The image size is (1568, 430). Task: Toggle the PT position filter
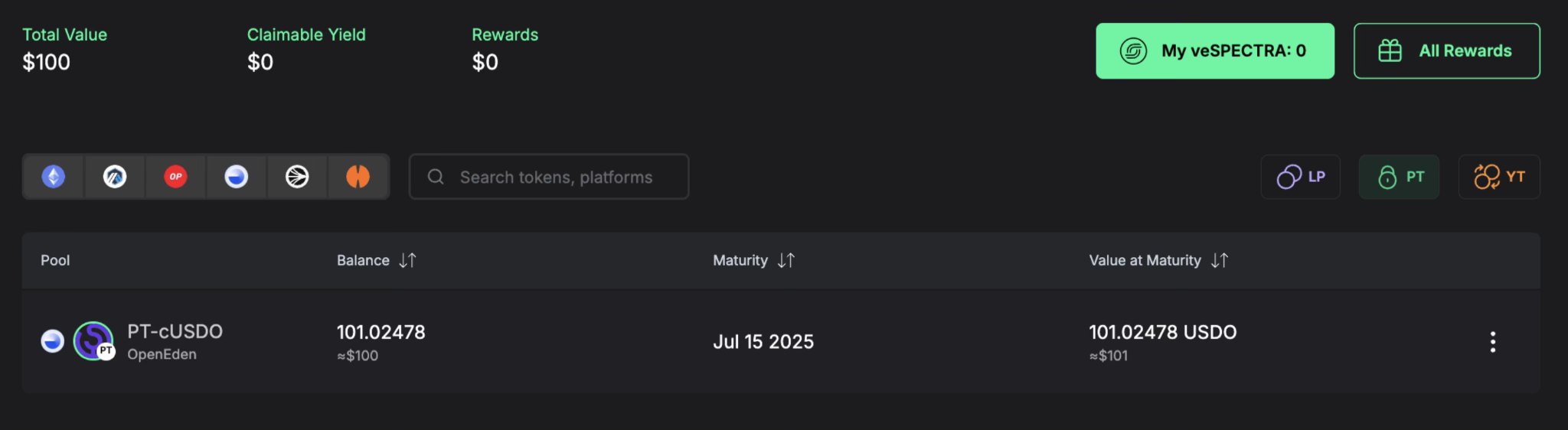tap(1399, 177)
